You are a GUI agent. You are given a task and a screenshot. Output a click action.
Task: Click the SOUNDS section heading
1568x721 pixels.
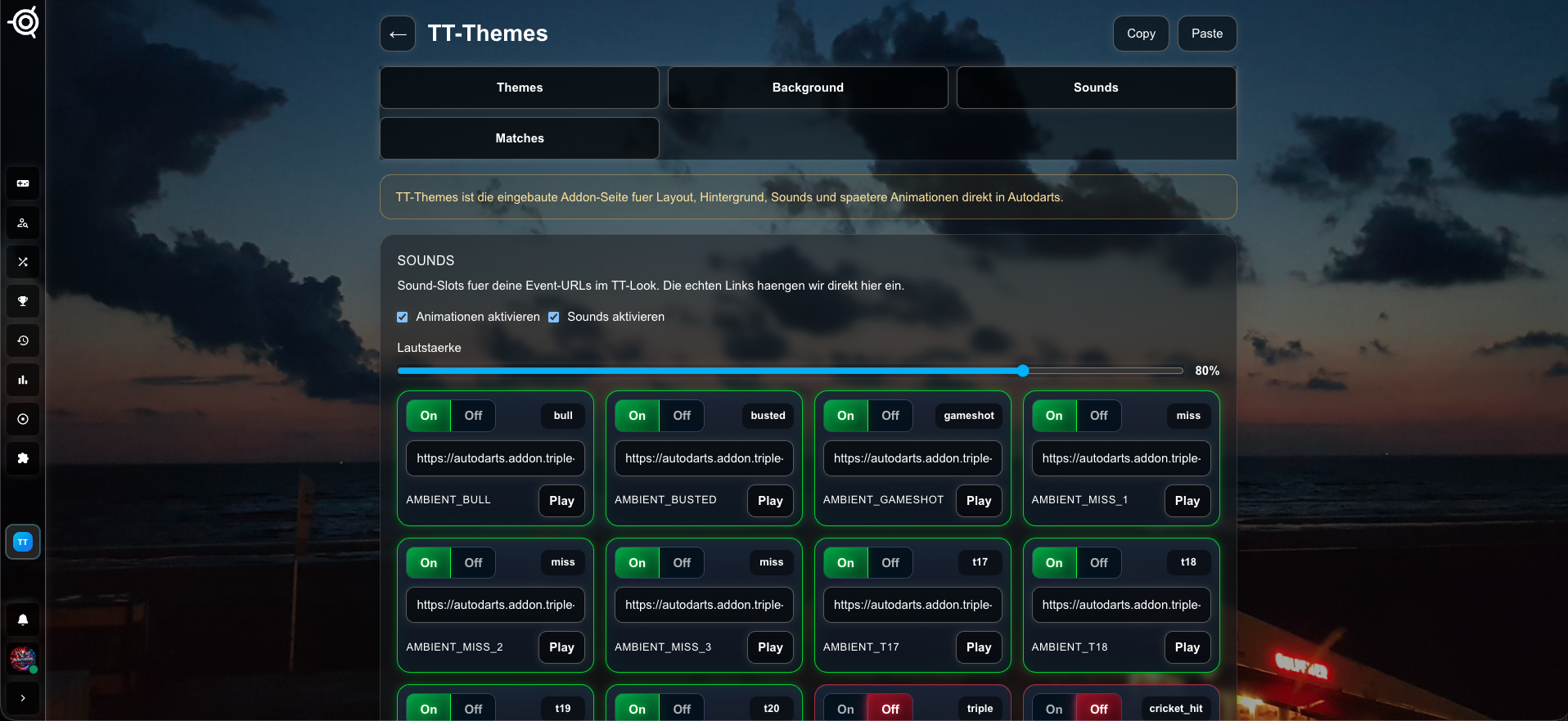pyautogui.click(x=426, y=260)
